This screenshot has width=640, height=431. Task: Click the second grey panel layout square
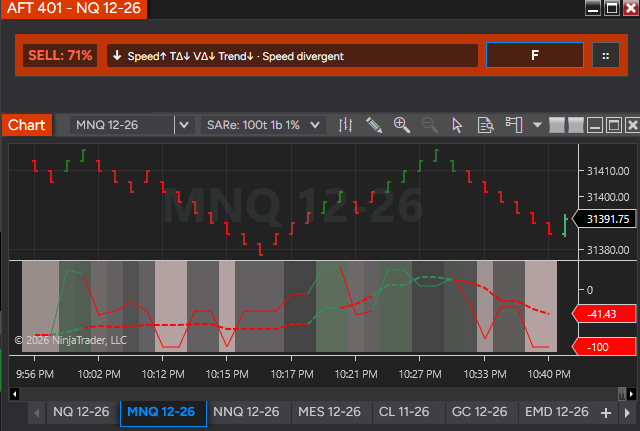coord(576,125)
